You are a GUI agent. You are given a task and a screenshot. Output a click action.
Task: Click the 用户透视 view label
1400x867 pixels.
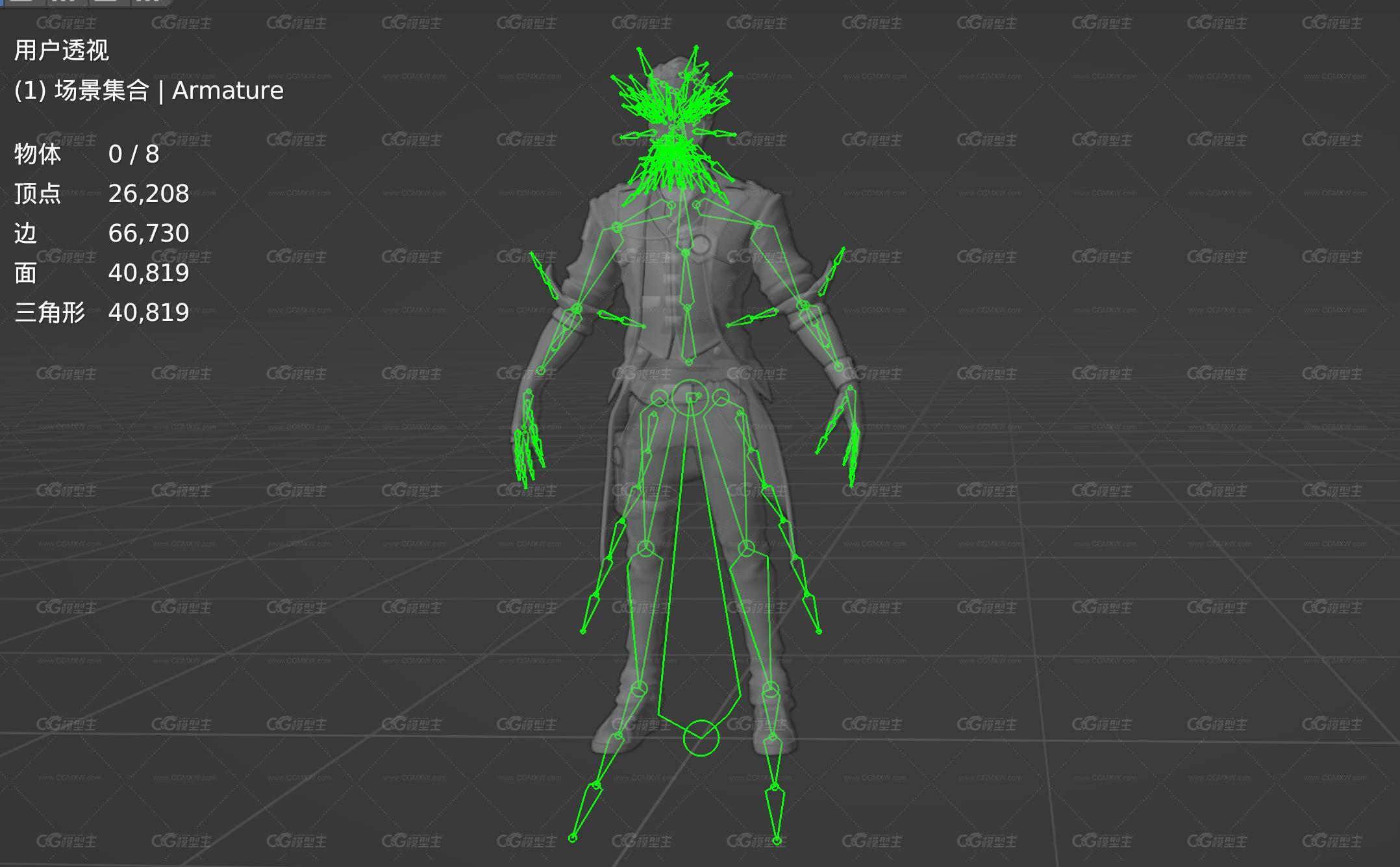tap(62, 50)
